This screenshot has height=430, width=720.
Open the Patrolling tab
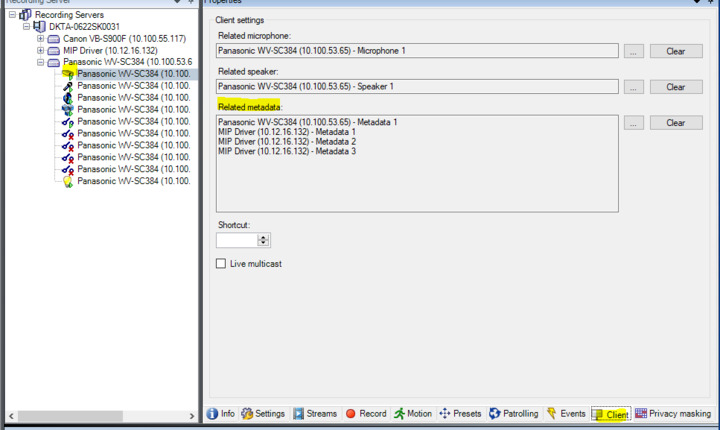click(x=514, y=414)
